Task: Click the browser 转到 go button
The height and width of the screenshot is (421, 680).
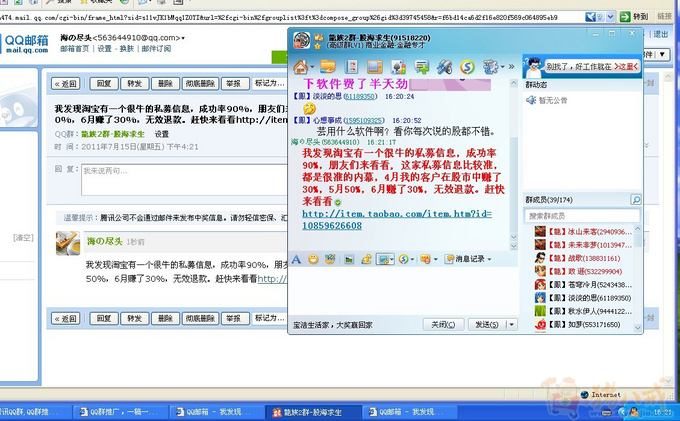Action: tap(634, 16)
